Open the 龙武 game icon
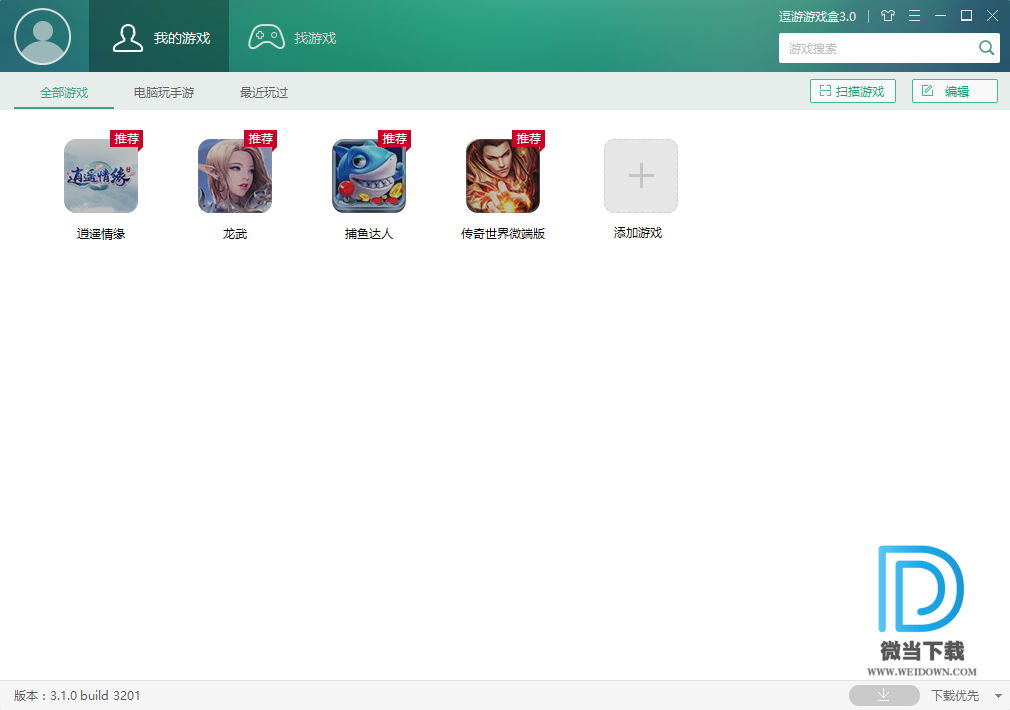Viewport: 1010px width, 710px height. pos(235,176)
